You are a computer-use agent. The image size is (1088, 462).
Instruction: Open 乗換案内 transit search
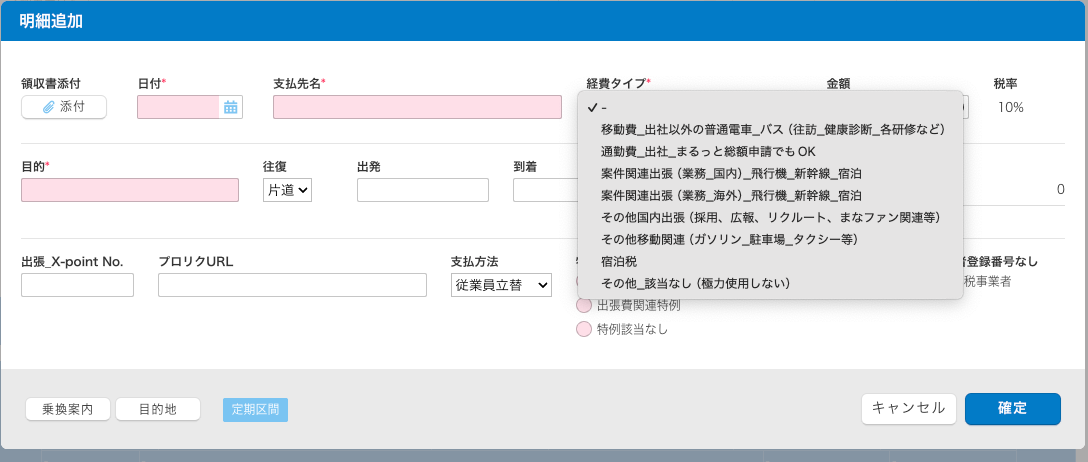coord(68,409)
